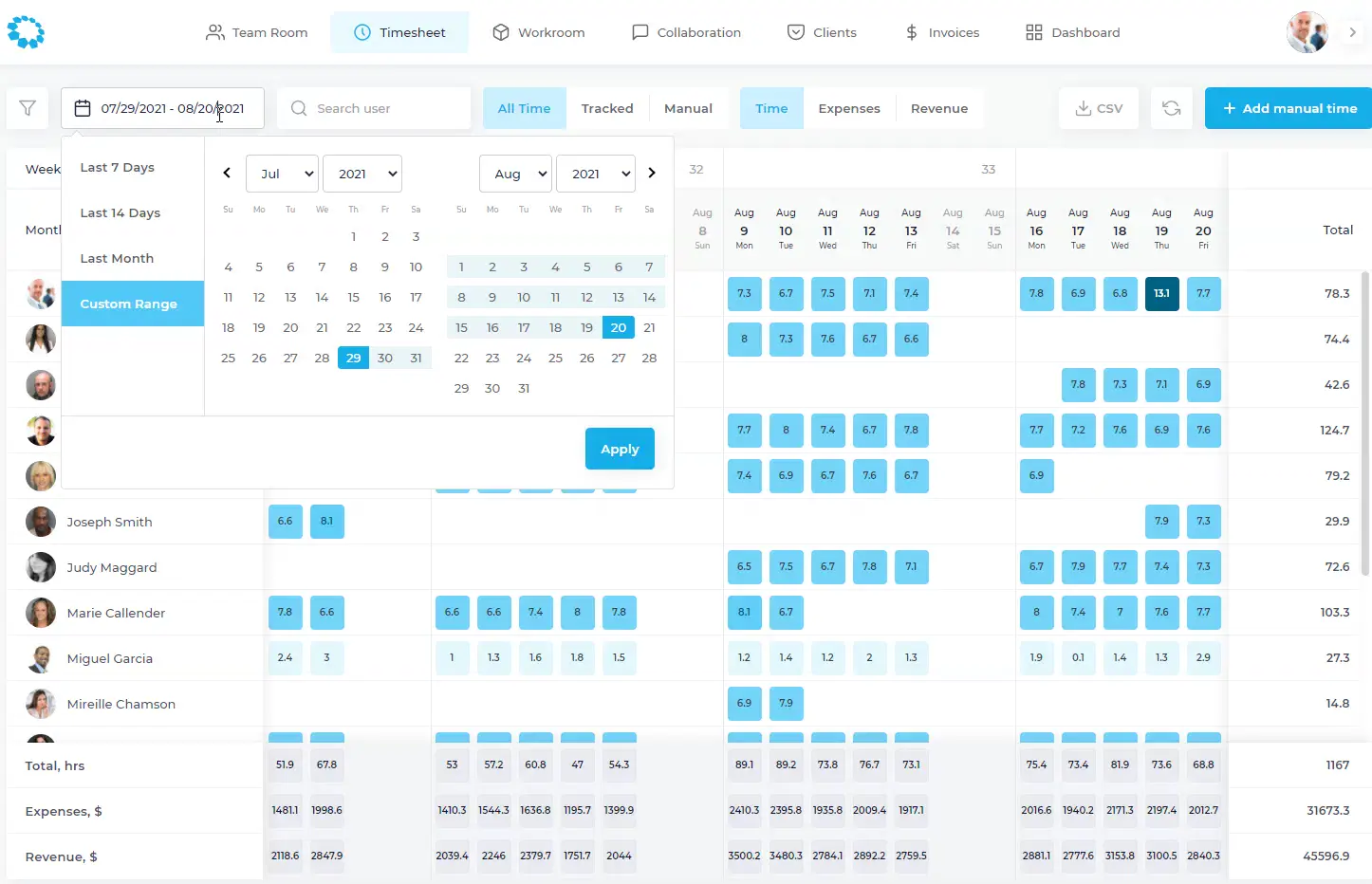Download the CSV export

1099,108
